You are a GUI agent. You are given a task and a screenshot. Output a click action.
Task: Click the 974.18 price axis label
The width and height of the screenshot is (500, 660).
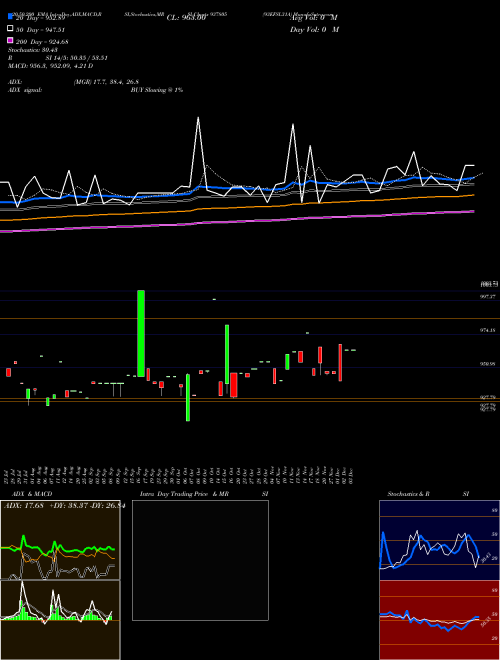[x=488, y=331]
